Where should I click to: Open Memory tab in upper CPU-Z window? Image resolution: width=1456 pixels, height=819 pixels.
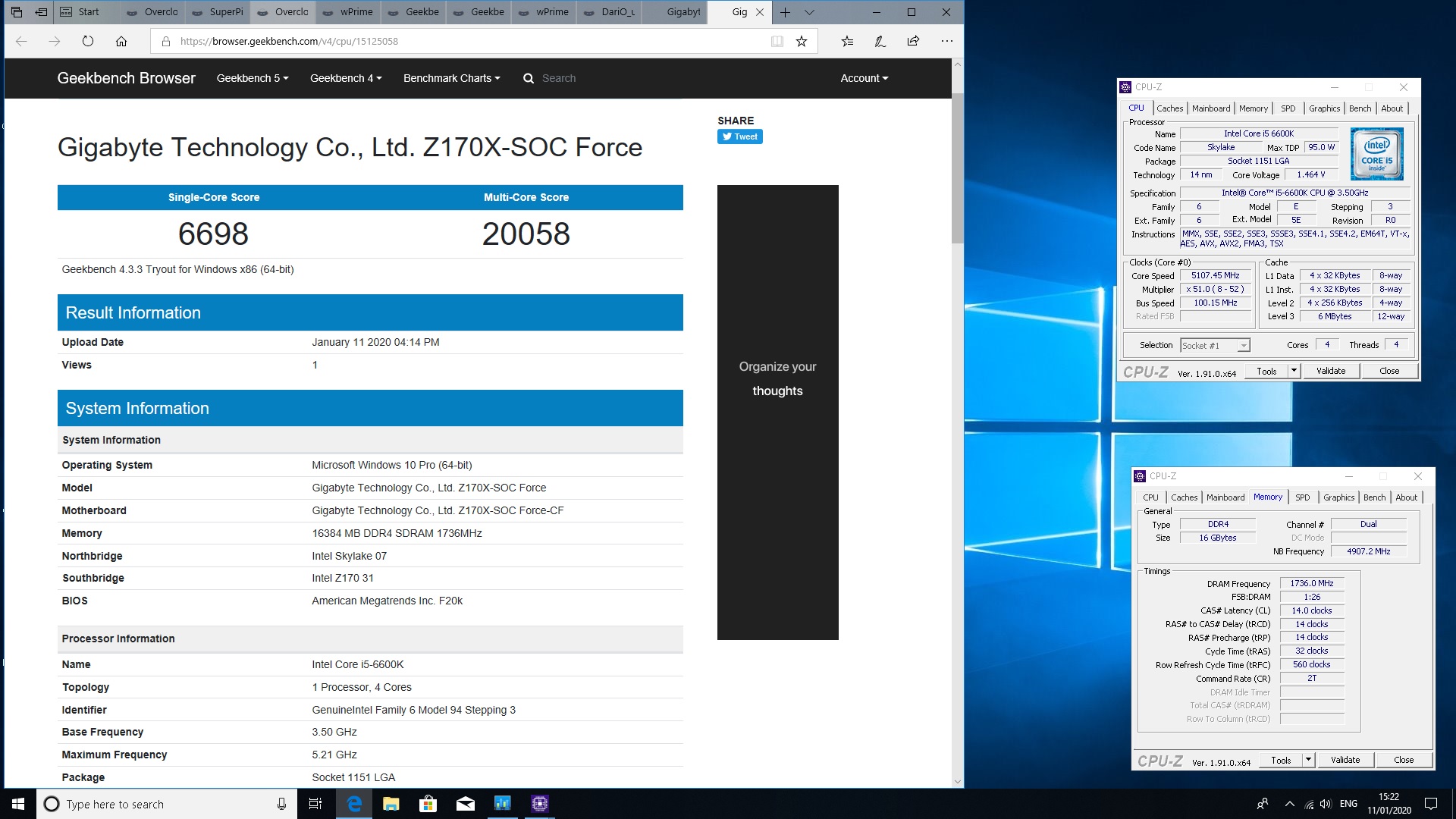[x=1254, y=108]
